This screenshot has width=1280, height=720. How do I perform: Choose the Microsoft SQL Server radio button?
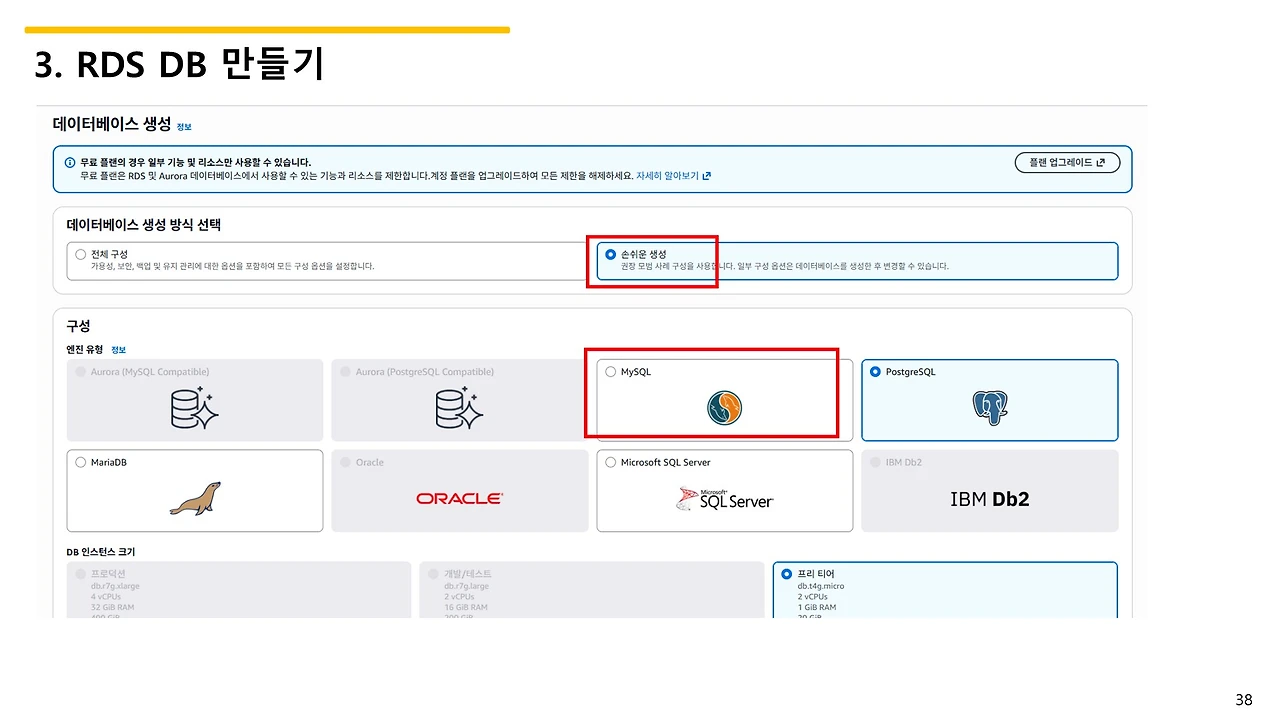pyautogui.click(x=611, y=462)
